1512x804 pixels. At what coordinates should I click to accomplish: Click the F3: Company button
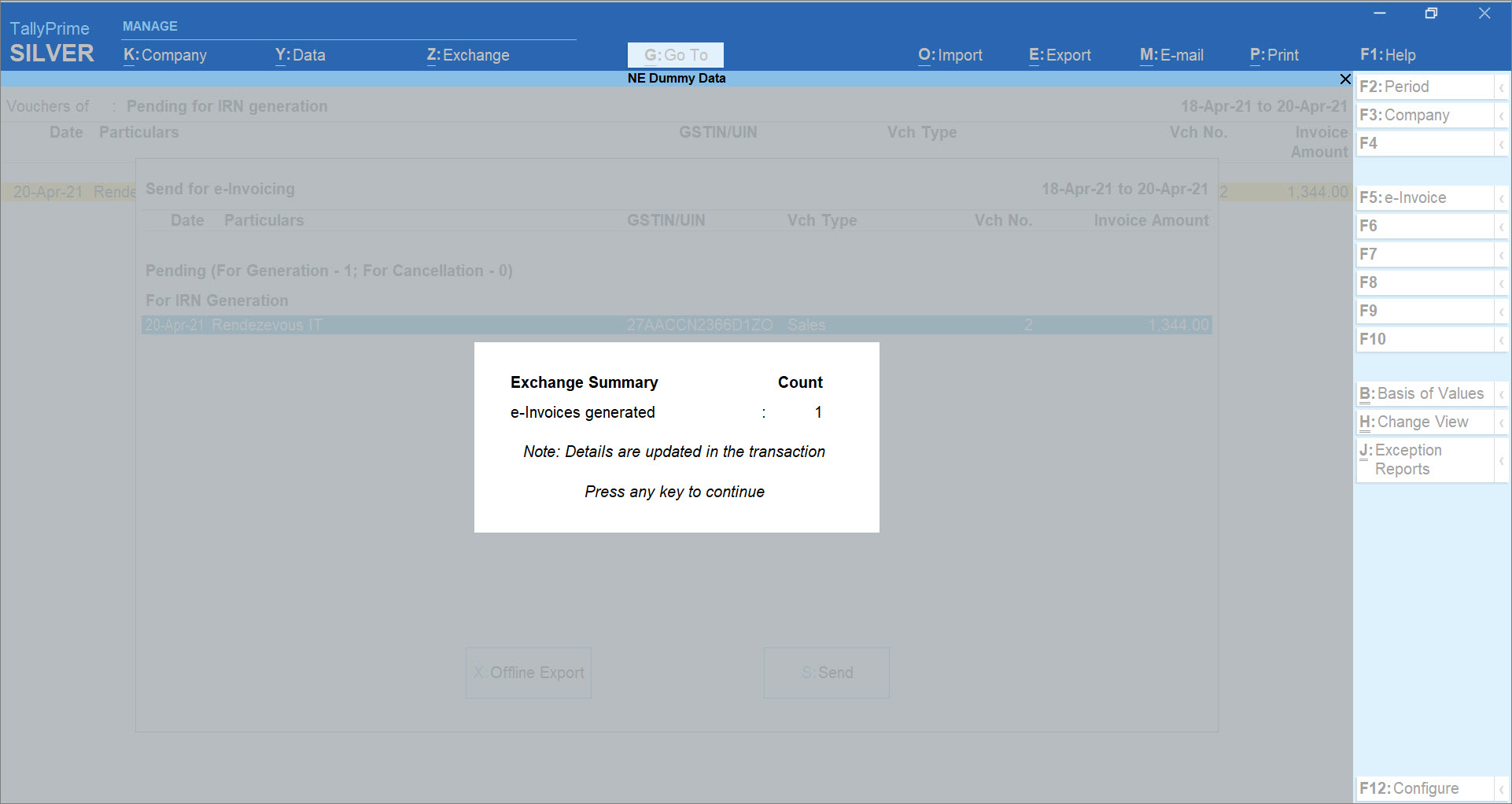click(x=1425, y=115)
